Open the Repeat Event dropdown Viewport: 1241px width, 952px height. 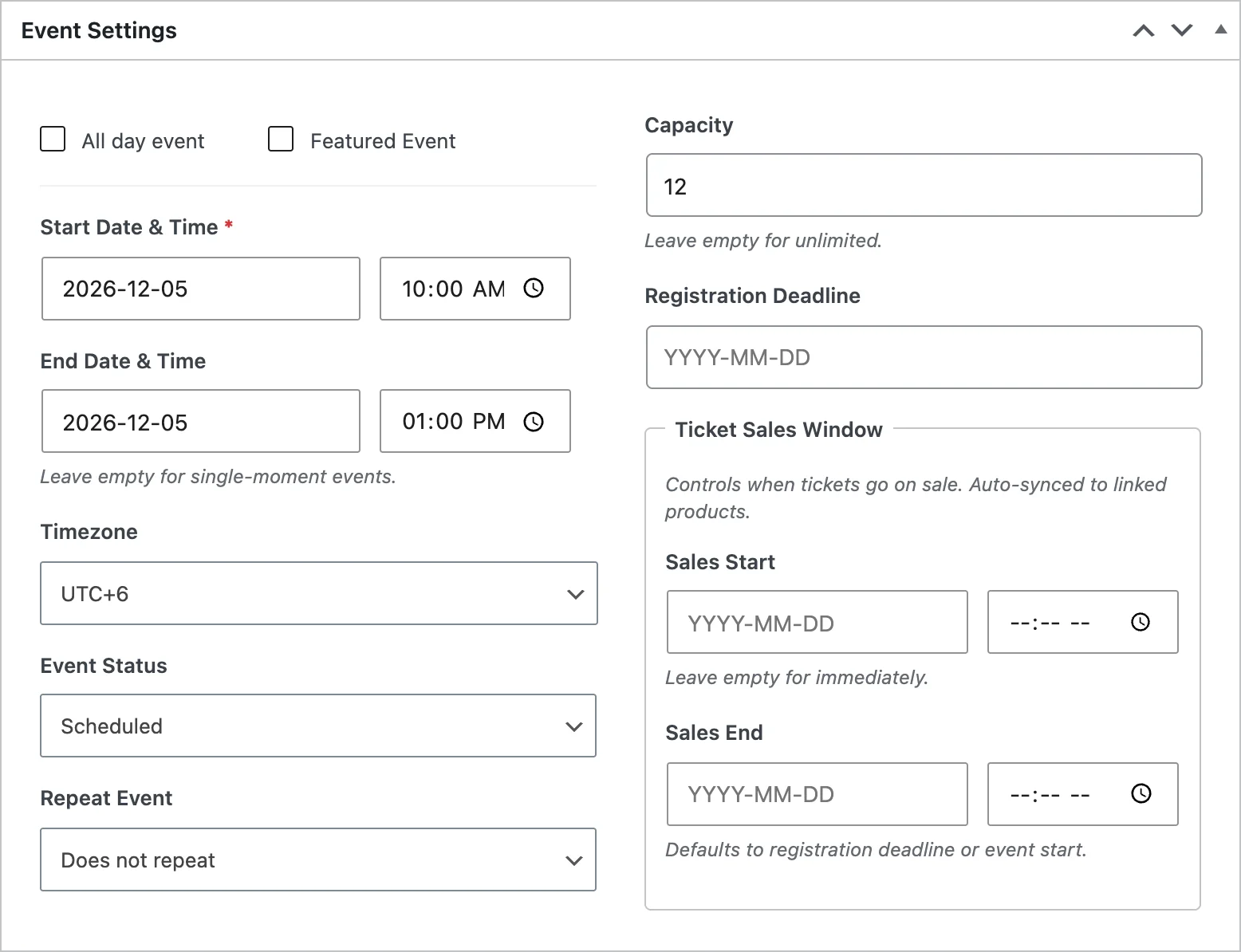tap(318, 860)
